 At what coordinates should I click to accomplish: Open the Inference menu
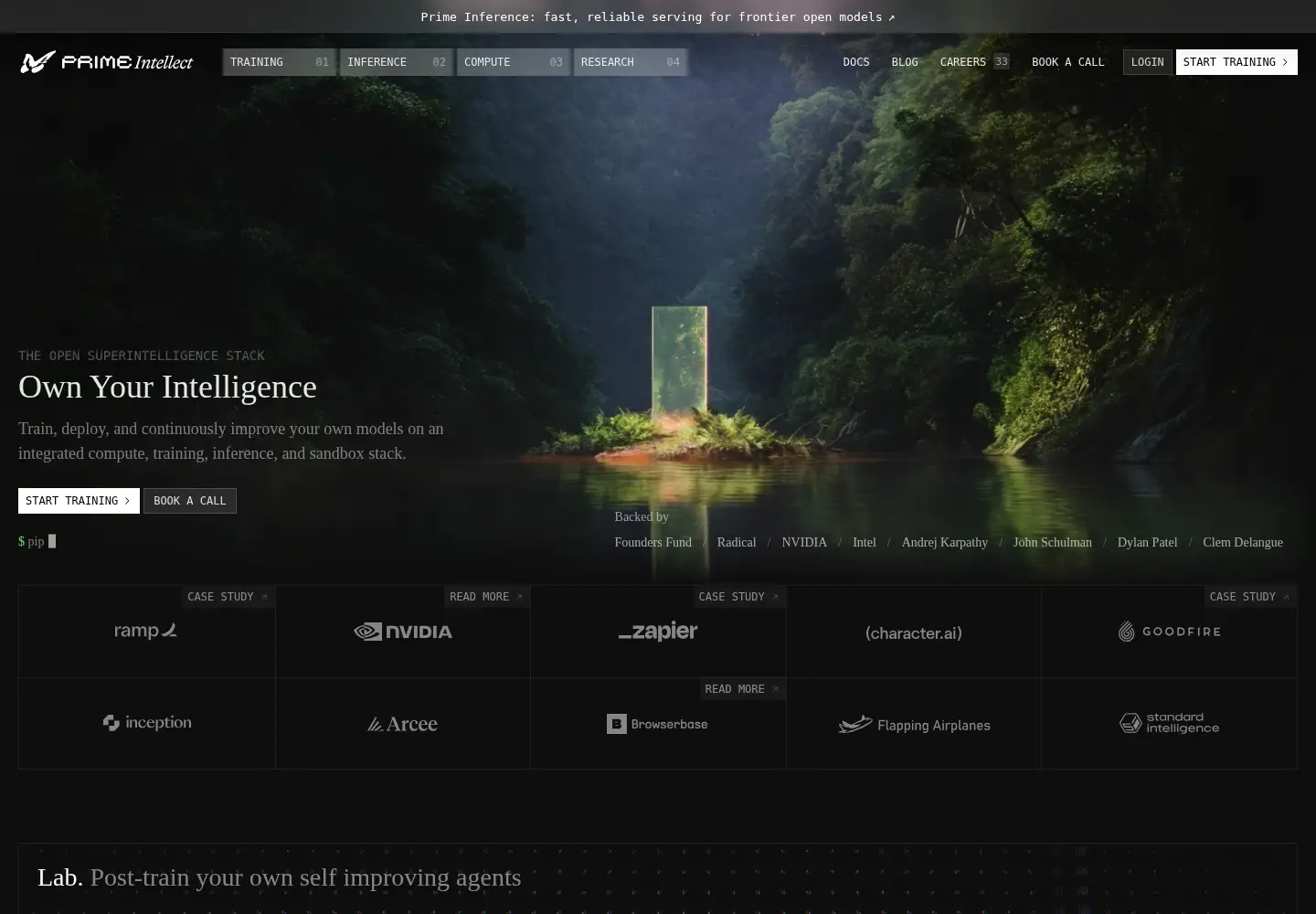tap(397, 62)
